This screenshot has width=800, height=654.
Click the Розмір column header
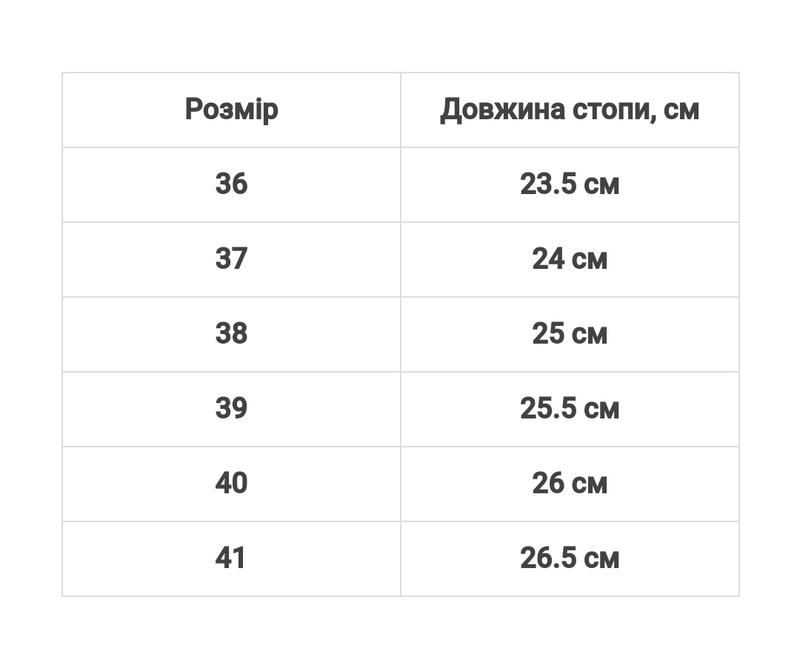(231, 109)
